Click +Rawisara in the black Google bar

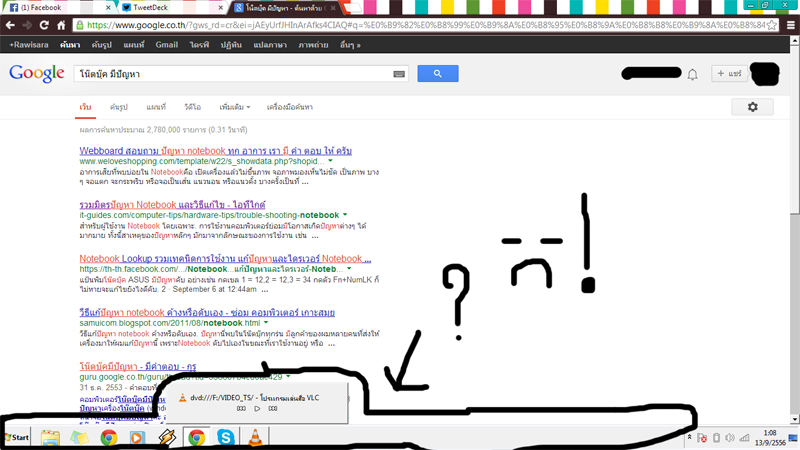[29, 45]
